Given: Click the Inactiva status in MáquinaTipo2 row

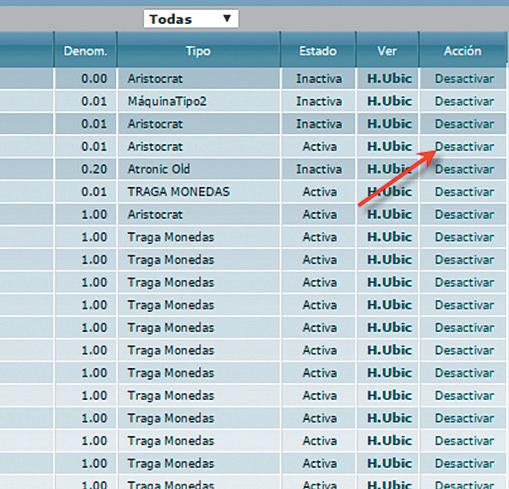Looking at the screenshot, I should point(319,101).
